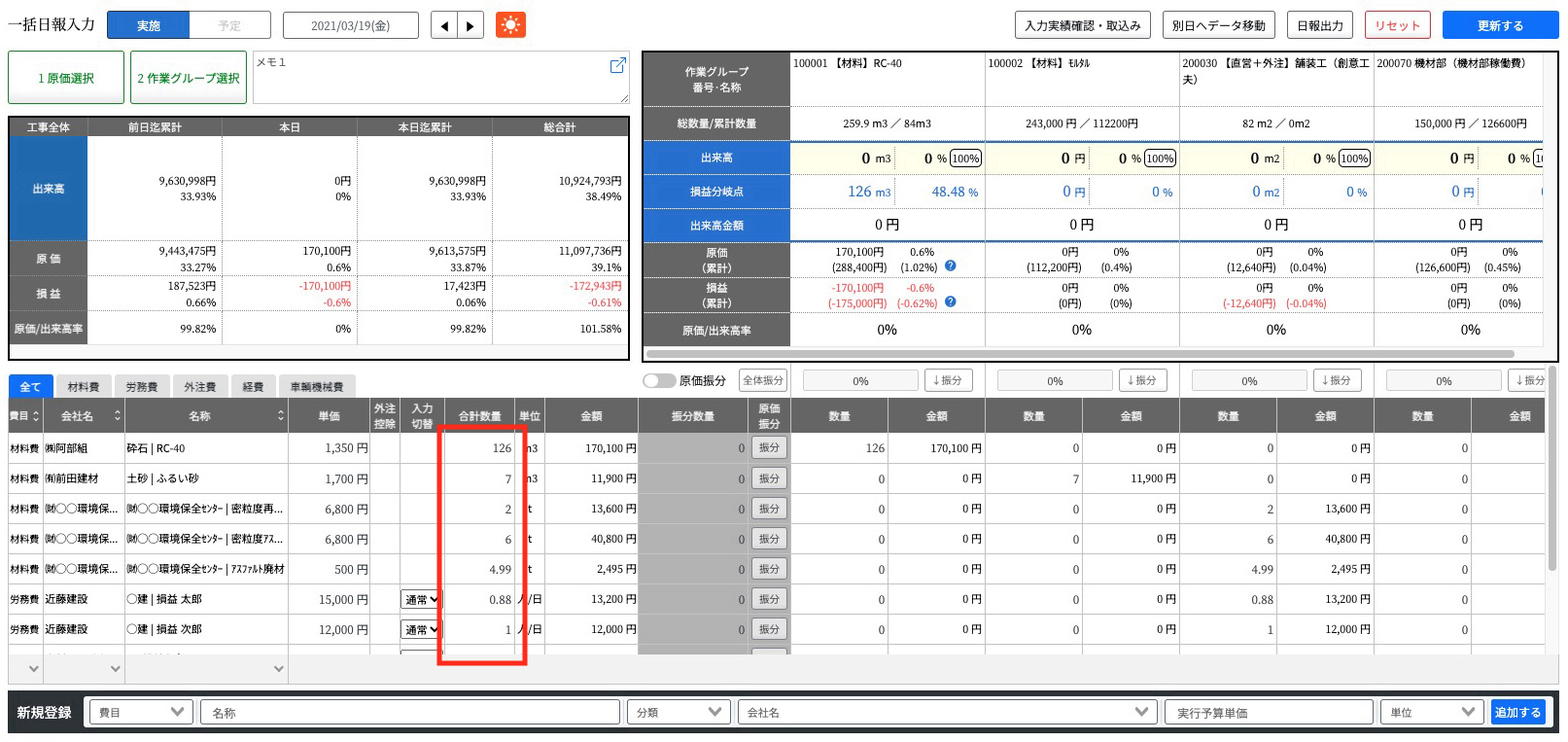Click 100% button in 舗装工 出来高

(x=1354, y=159)
